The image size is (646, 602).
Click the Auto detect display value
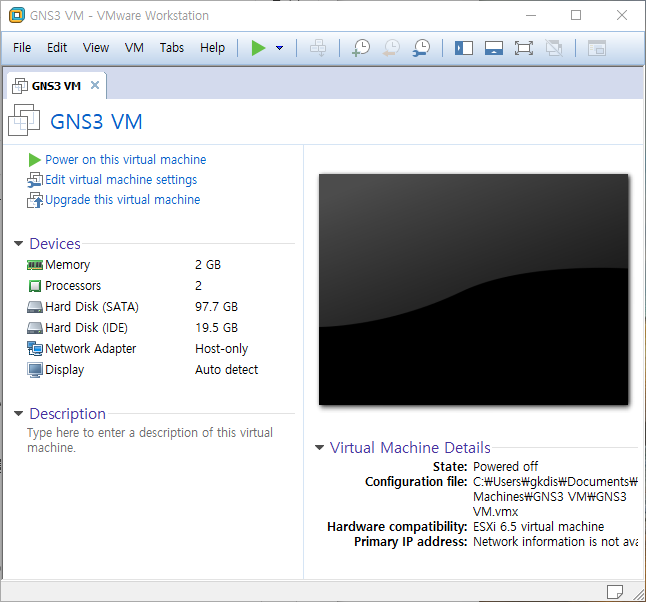[227, 370]
